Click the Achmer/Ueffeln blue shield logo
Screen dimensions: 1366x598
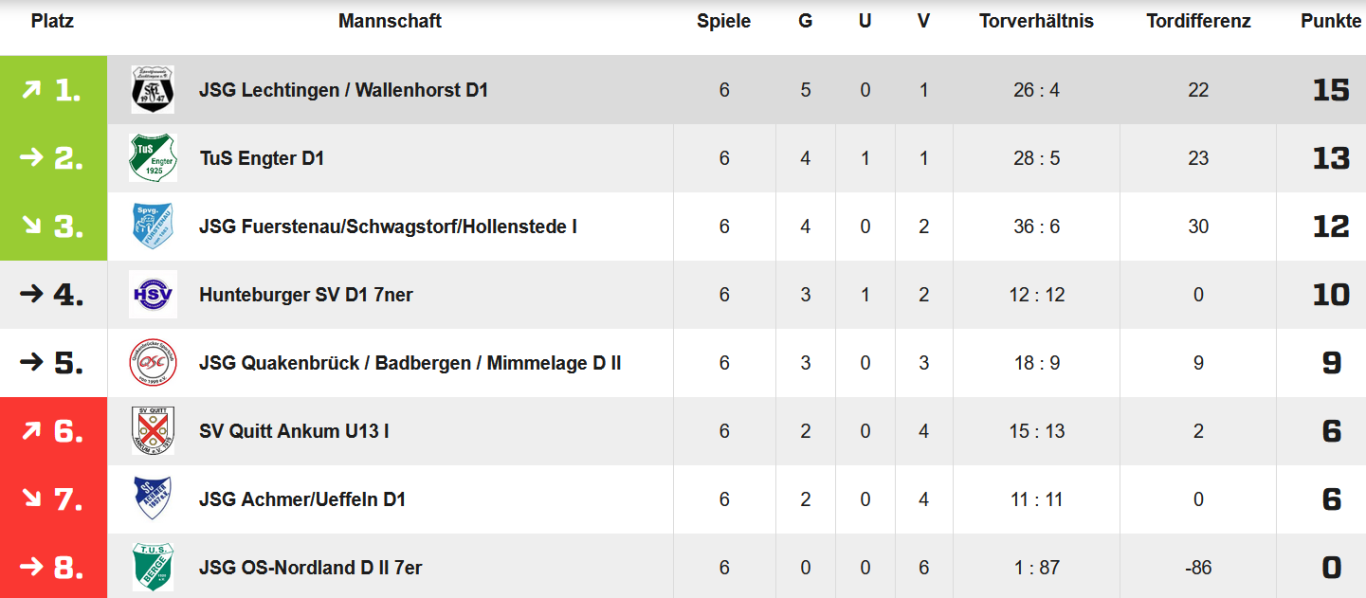click(x=153, y=499)
